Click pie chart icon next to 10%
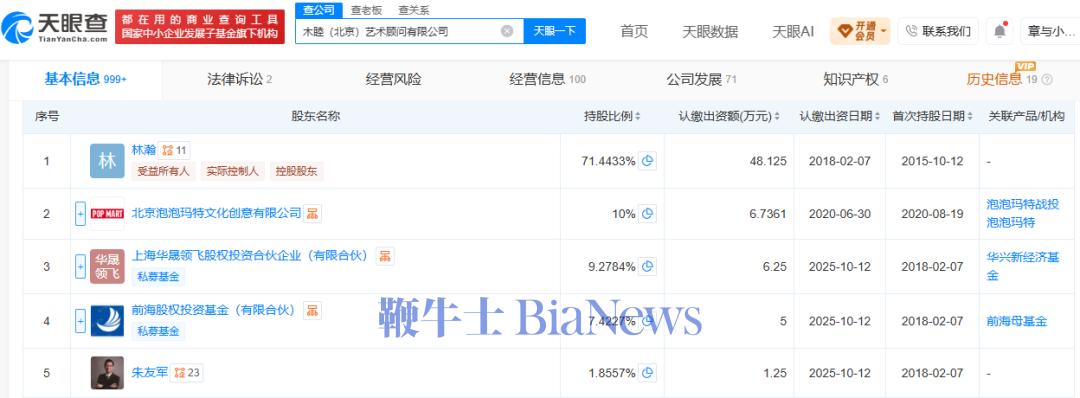Viewport: 1080px width, 398px height. [647, 214]
